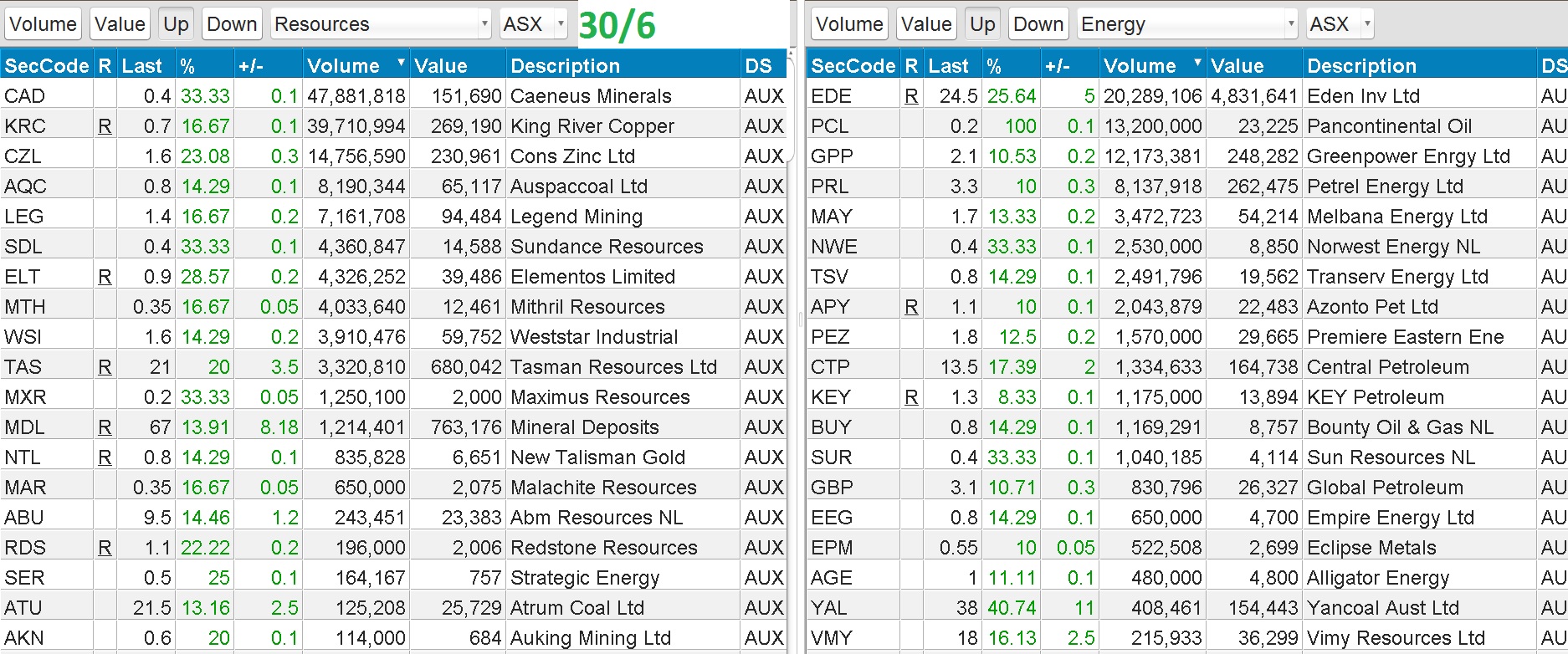Select PCL security code
Image resolution: width=1568 pixels, height=654 pixels.
[830, 126]
